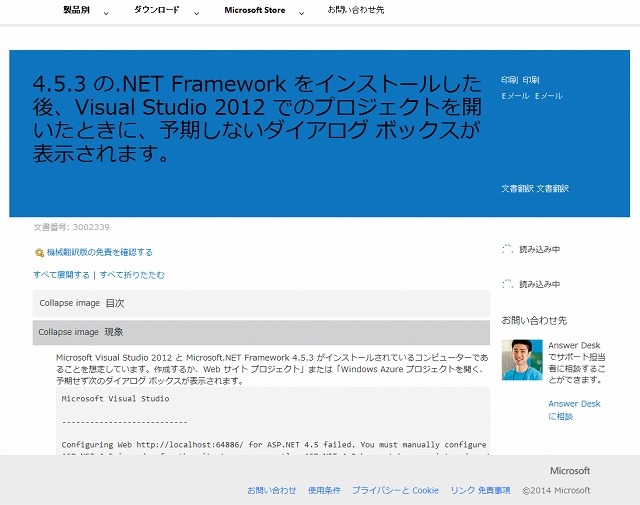Click the second 文書翻訳 link in the header
This screenshot has width=640, height=505.
(553, 189)
